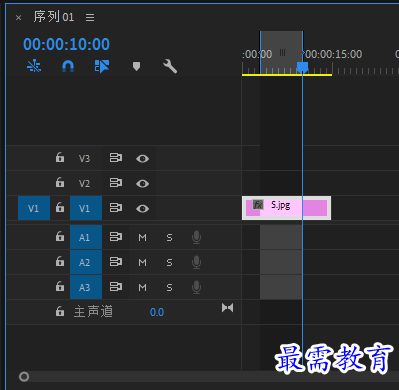This screenshot has width=399, height=390.
Task: Toggle V1 track targeting button
Action: (86, 208)
